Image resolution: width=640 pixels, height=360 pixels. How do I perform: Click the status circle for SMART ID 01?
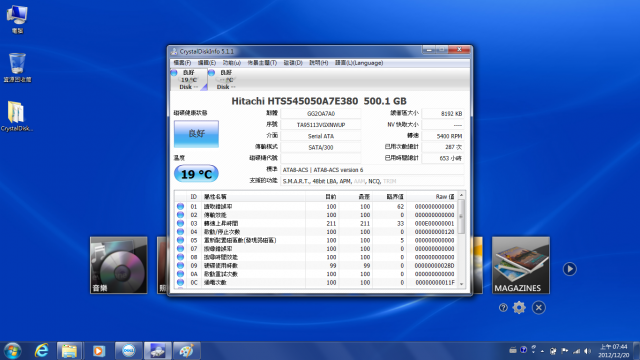pyautogui.click(x=180, y=207)
